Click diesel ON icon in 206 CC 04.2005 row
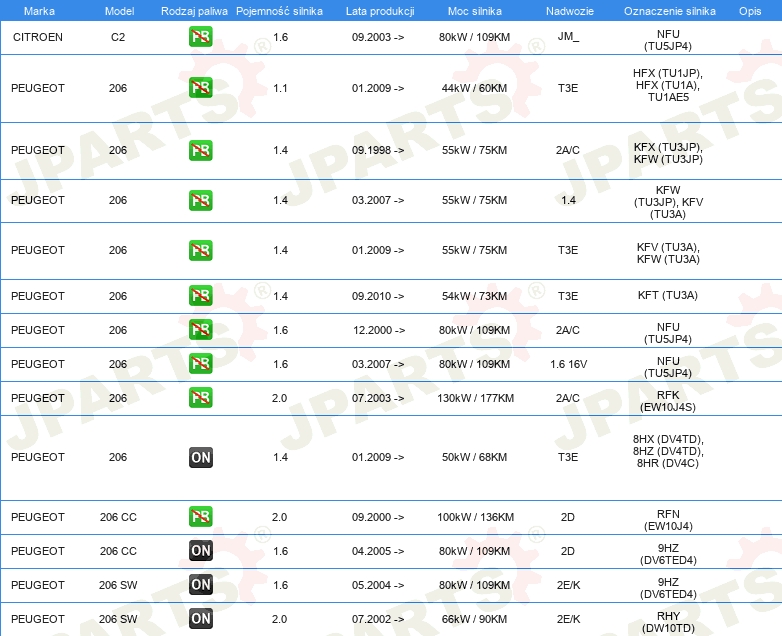782x636 pixels. [x=200, y=550]
